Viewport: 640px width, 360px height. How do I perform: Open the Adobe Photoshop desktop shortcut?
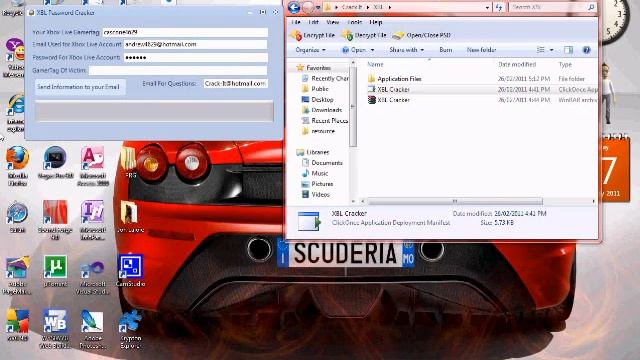(93, 329)
